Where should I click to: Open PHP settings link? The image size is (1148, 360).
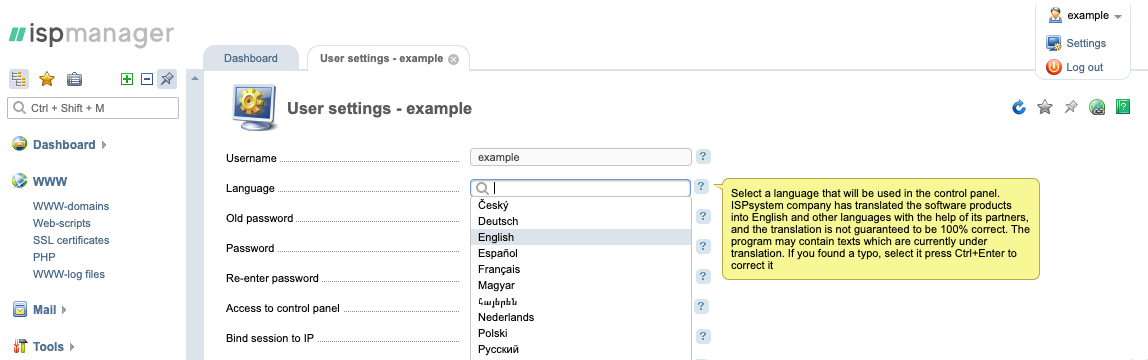pyautogui.click(x=44, y=257)
